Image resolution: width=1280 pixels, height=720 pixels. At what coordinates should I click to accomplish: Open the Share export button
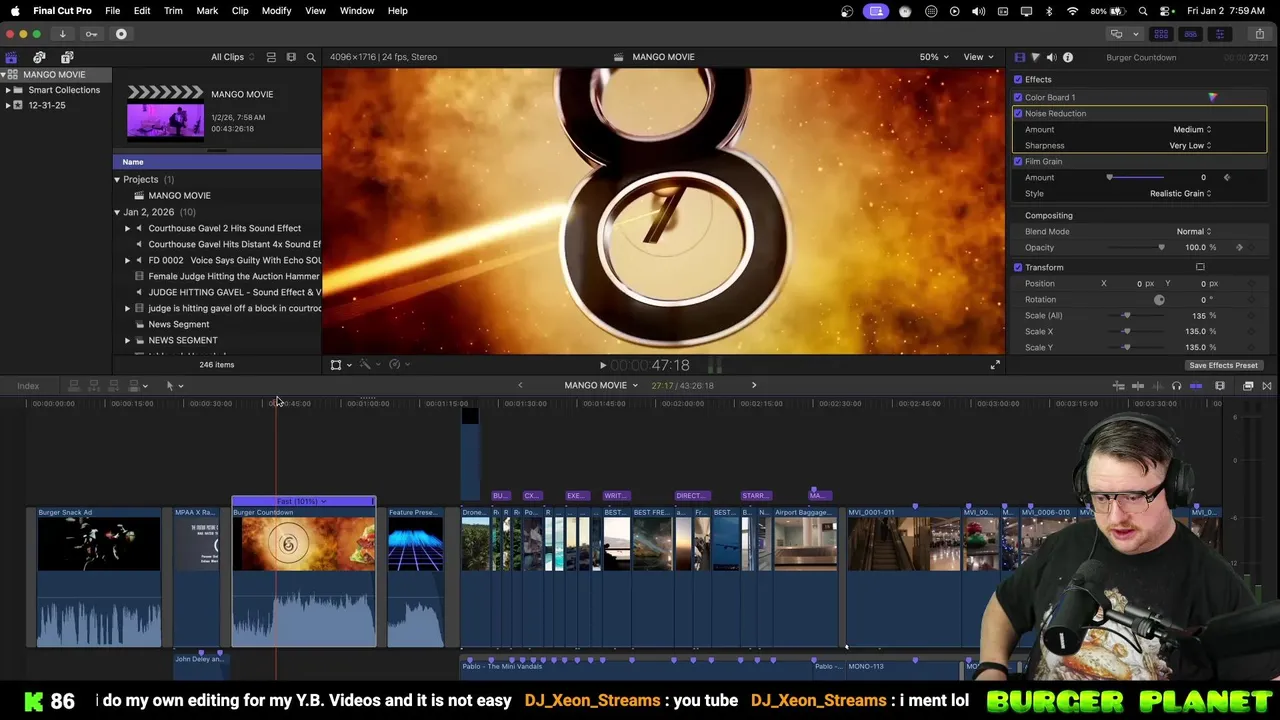(x=1259, y=34)
